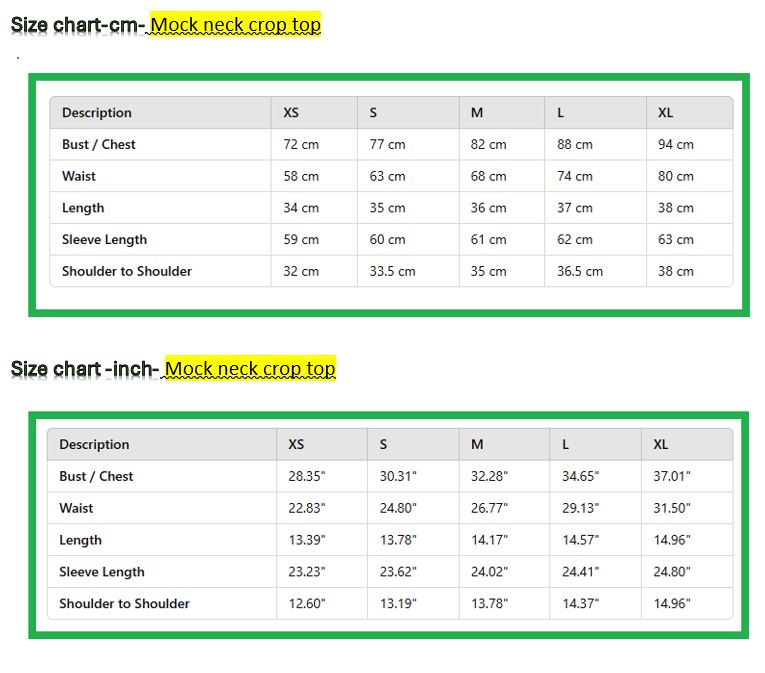765x673 pixels.
Task: Click 'Size chart -inch-' heading text
Action: pos(85,369)
